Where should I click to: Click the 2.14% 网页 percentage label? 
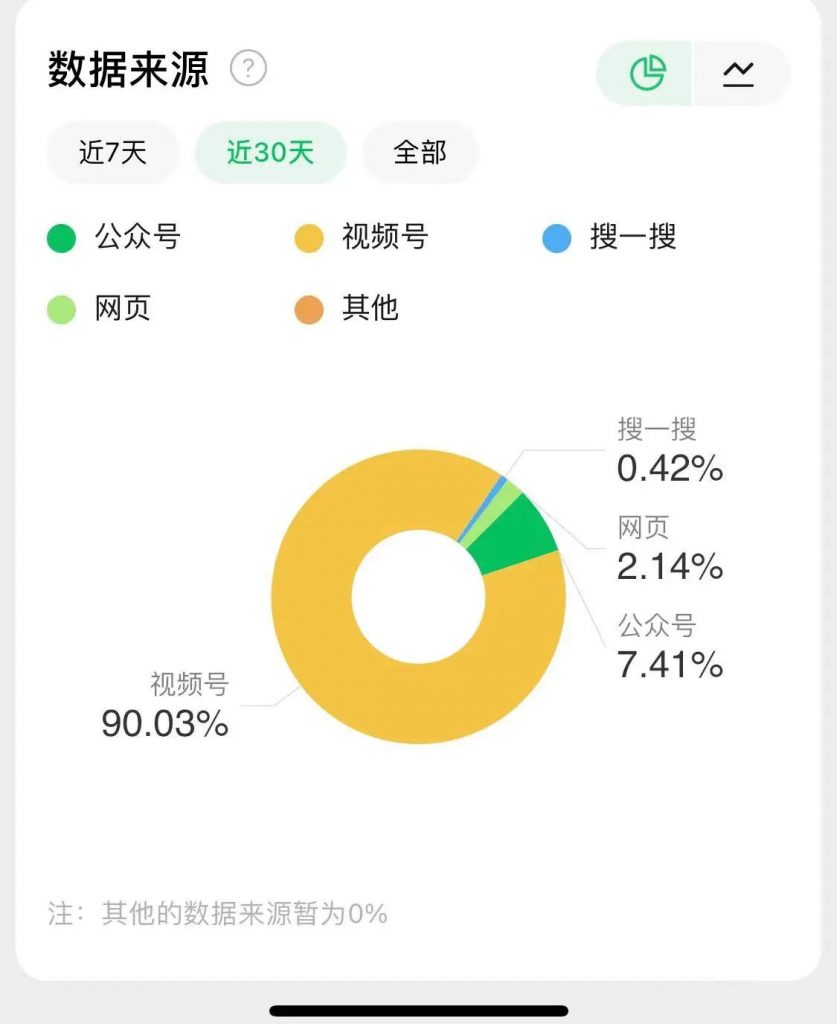coord(670,566)
